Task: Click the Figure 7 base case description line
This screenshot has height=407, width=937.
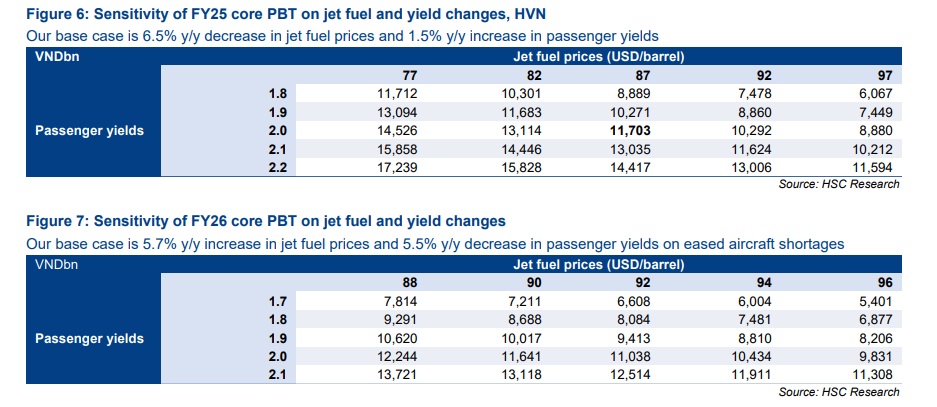Action: (435, 243)
